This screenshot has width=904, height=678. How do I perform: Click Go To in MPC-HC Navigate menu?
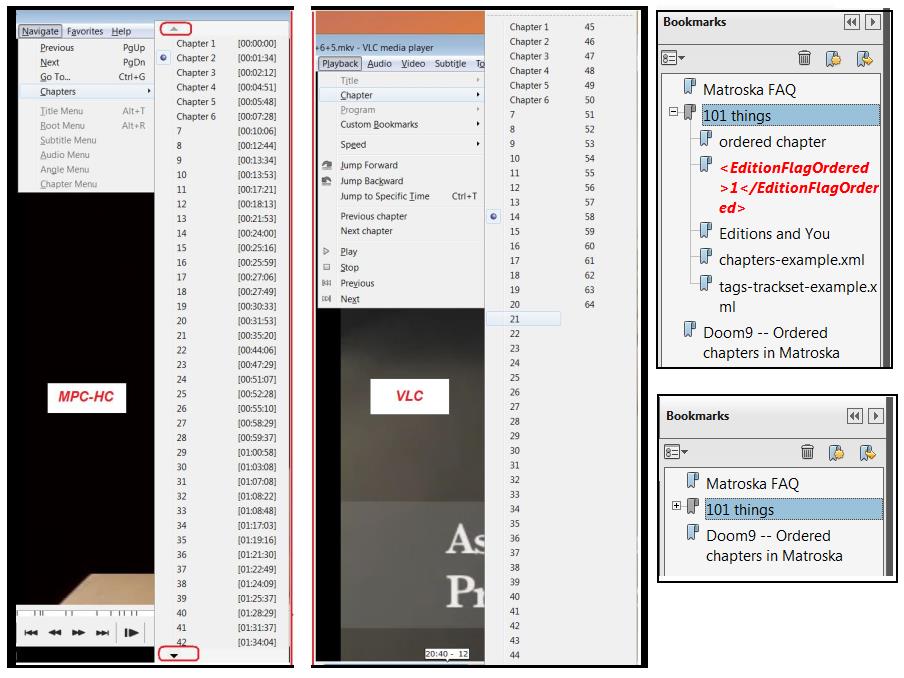click(86, 77)
